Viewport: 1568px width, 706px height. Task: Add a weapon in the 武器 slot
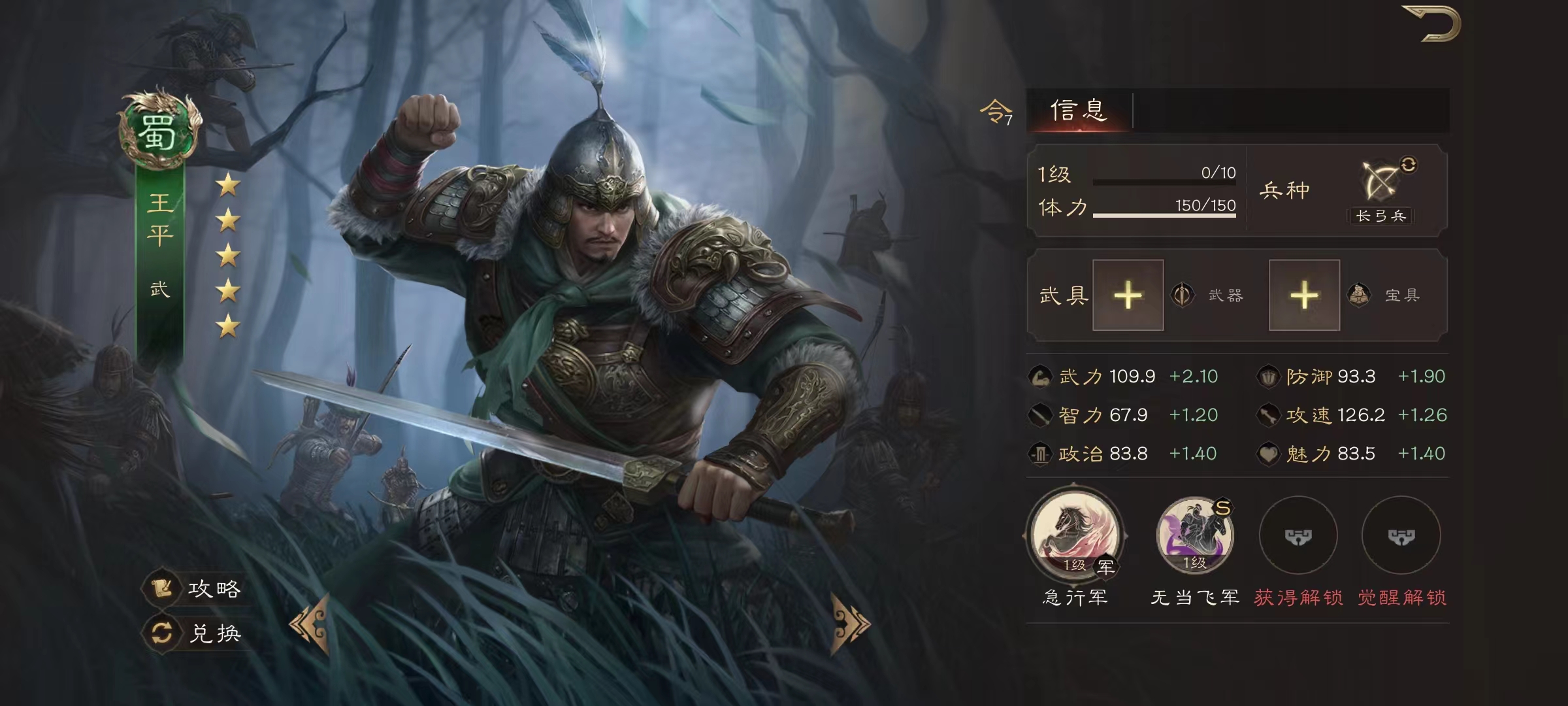(1128, 295)
